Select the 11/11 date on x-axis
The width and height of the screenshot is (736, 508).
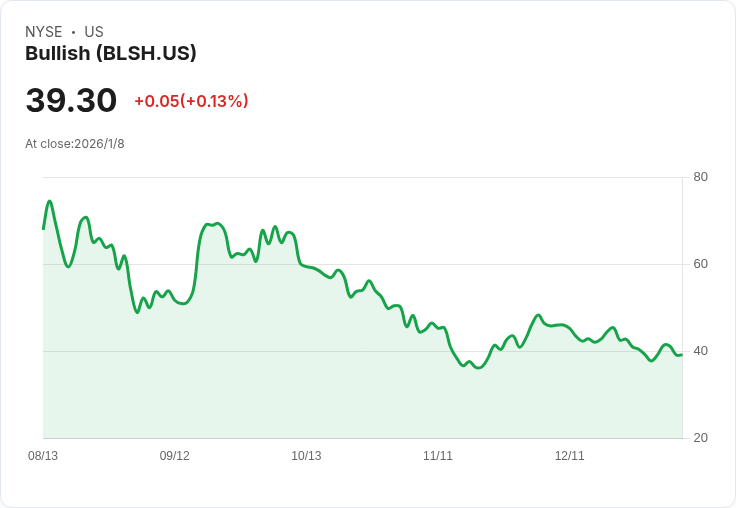(438, 456)
